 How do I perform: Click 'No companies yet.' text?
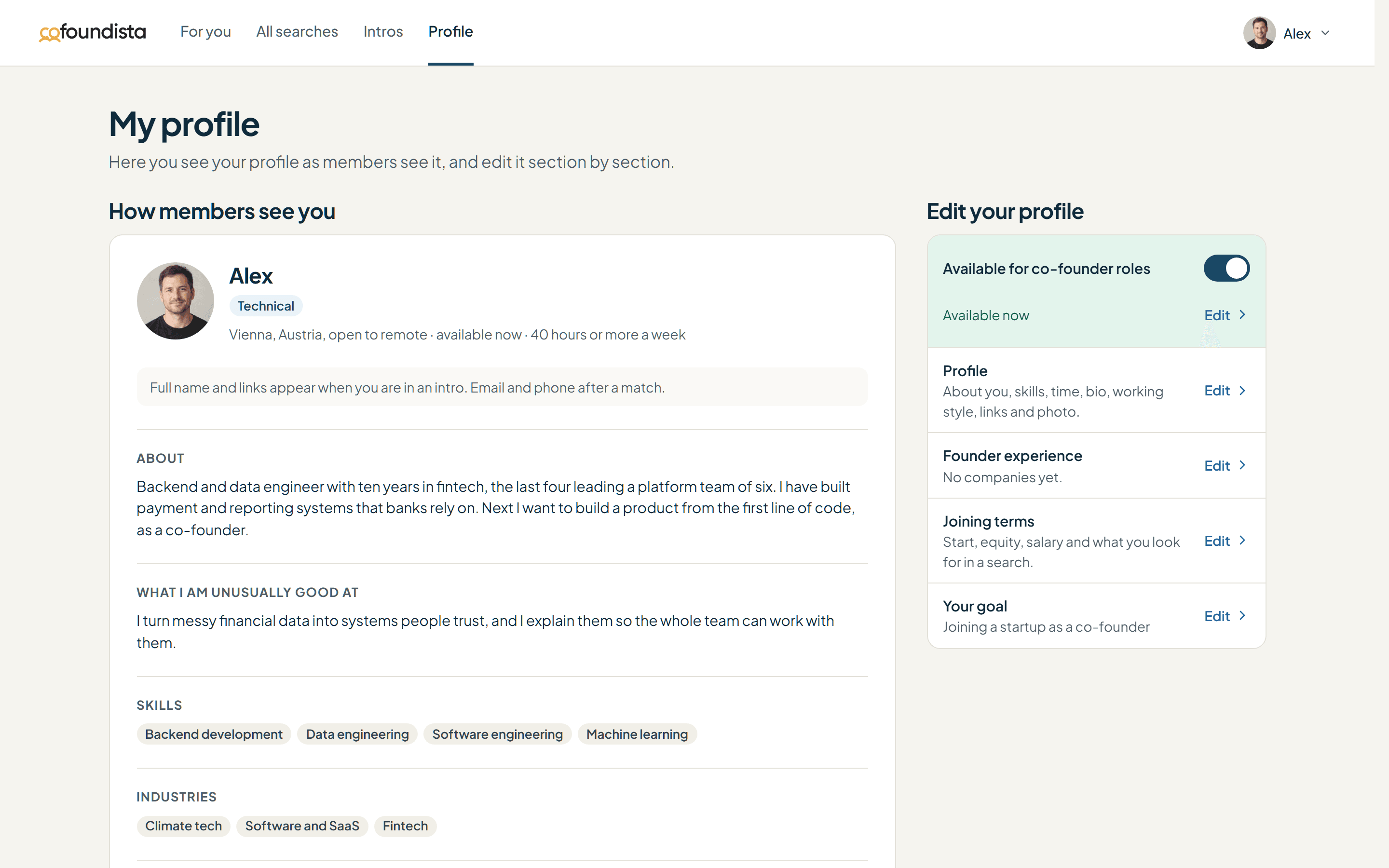point(1002,477)
